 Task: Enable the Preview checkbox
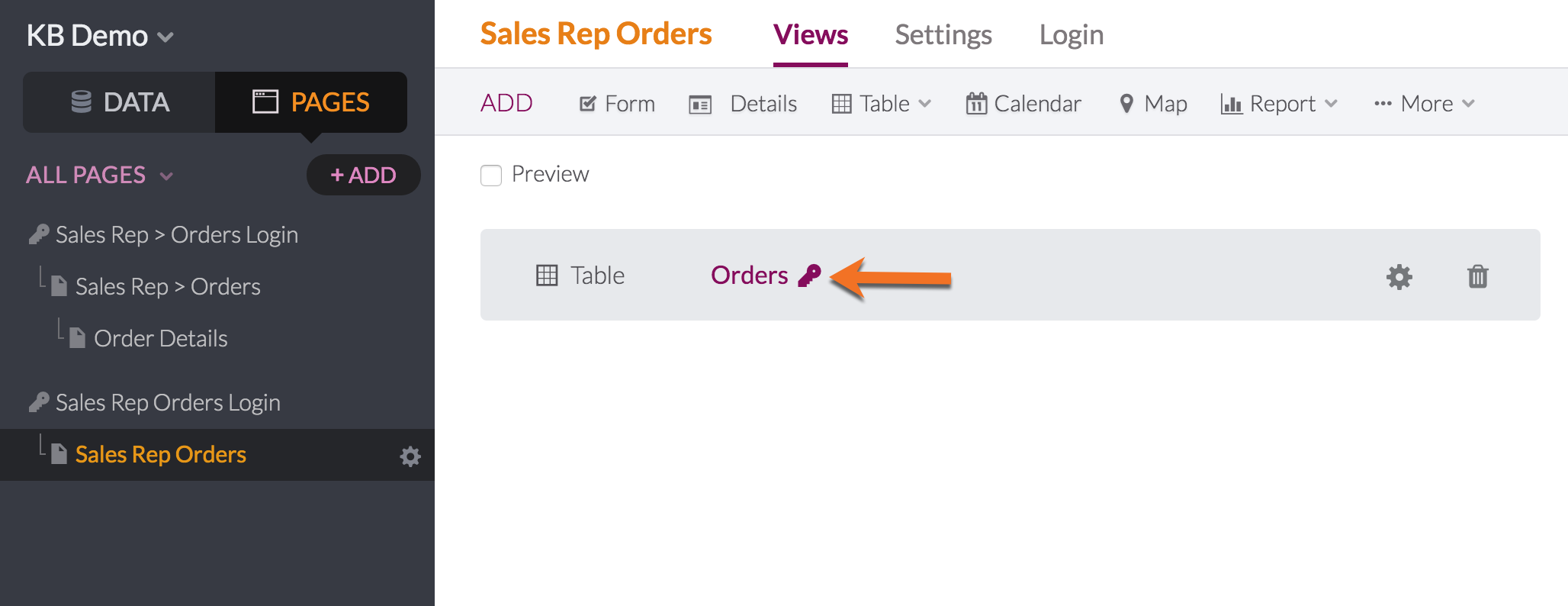pyautogui.click(x=491, y=176)
